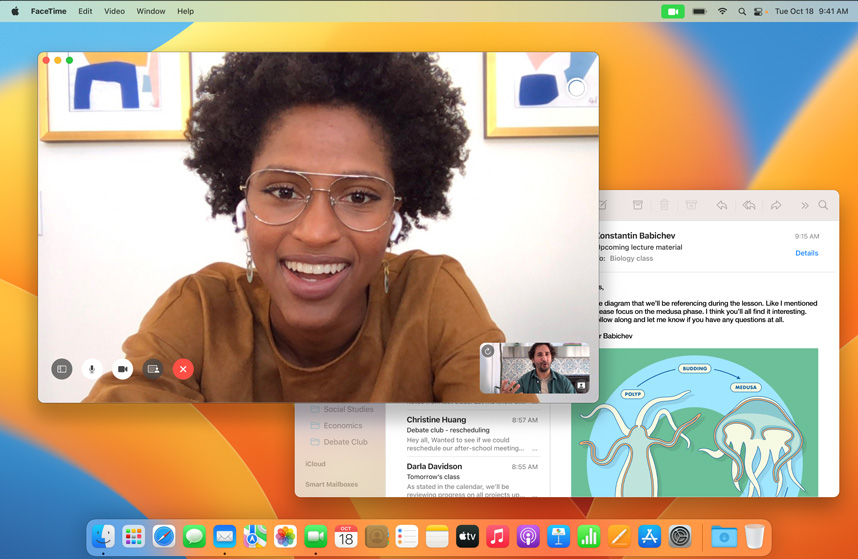Screen dimensions: 858x559
Task: Turn off the camera in FaceTime
Action: 122,369
